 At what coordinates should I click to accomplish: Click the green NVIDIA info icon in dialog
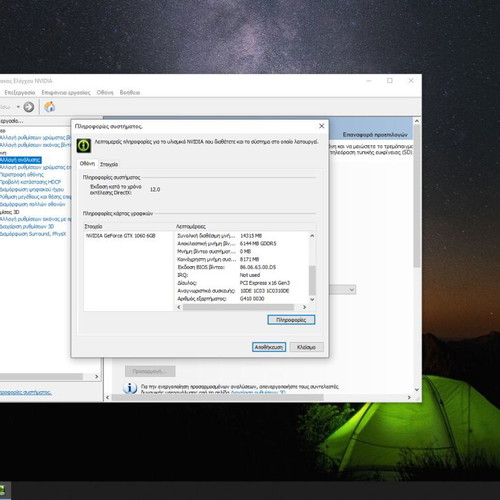coord(84,145)
